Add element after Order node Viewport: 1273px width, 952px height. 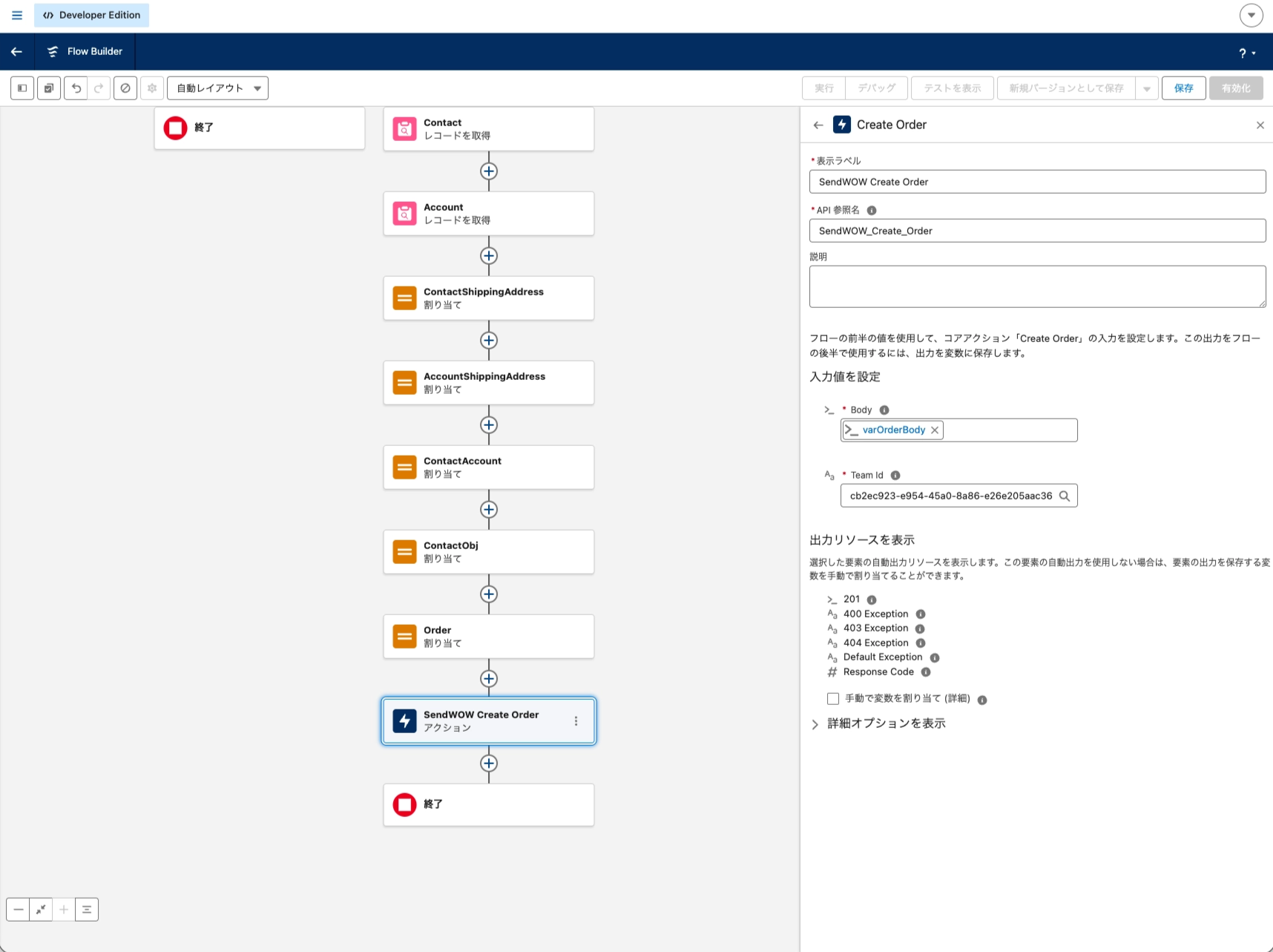[x=488, y=679]
